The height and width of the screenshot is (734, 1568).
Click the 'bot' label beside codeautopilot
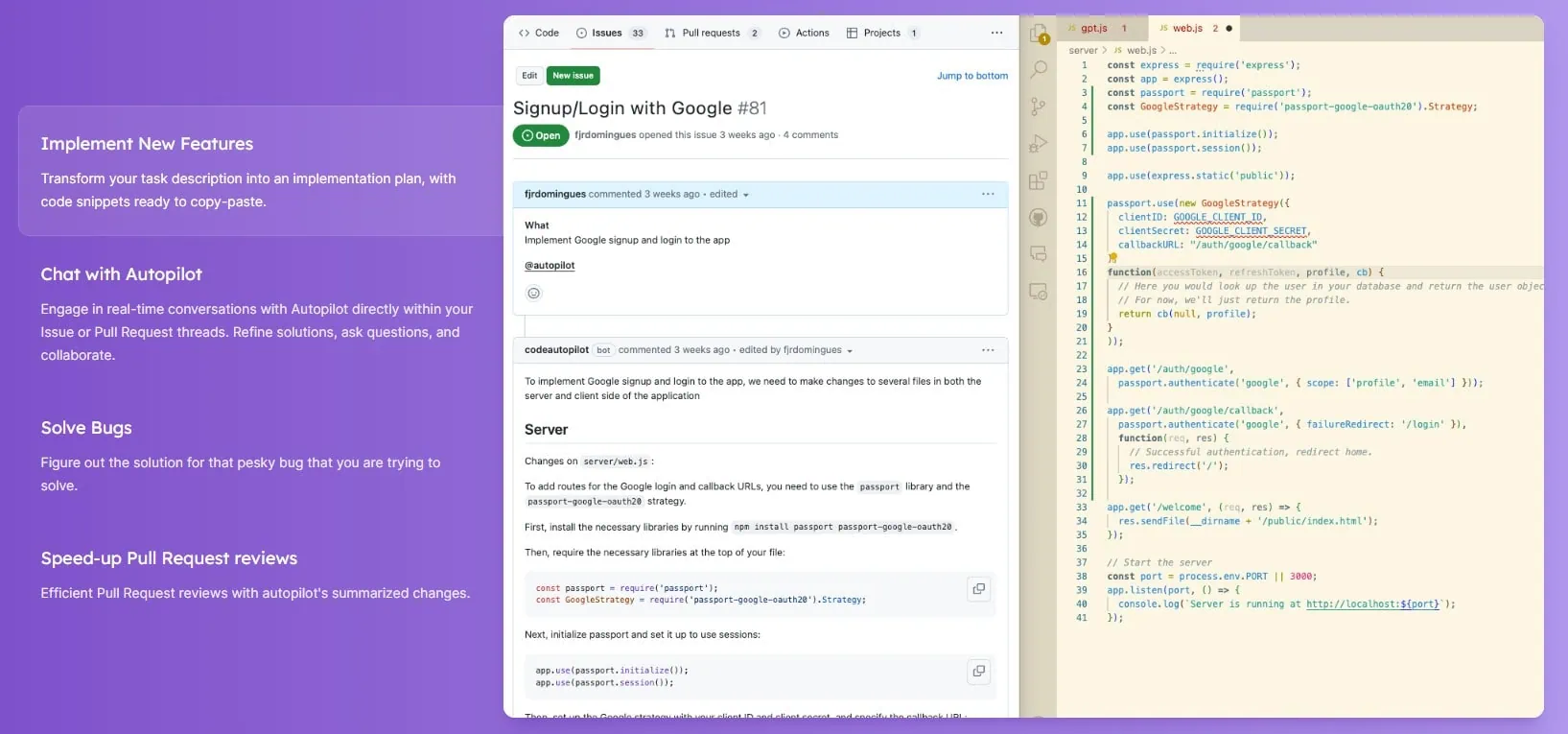(603, 350)
